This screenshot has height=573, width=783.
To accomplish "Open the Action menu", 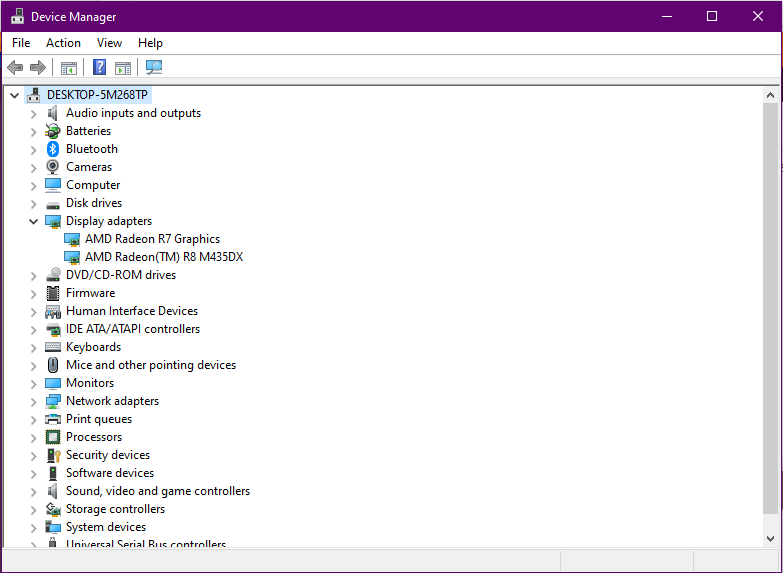I will (x=63, y=43).
